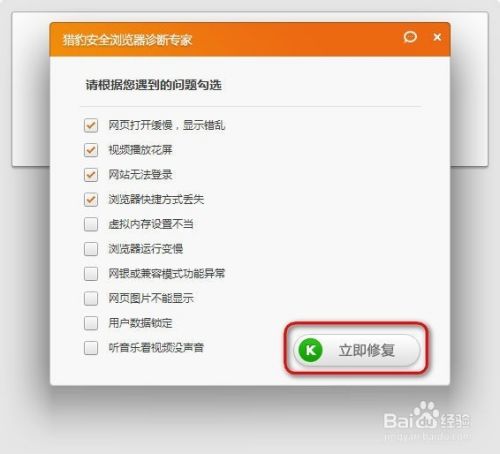
Task: Check 网银或兼容模式功能异常 option
Action: click(91, 274)
